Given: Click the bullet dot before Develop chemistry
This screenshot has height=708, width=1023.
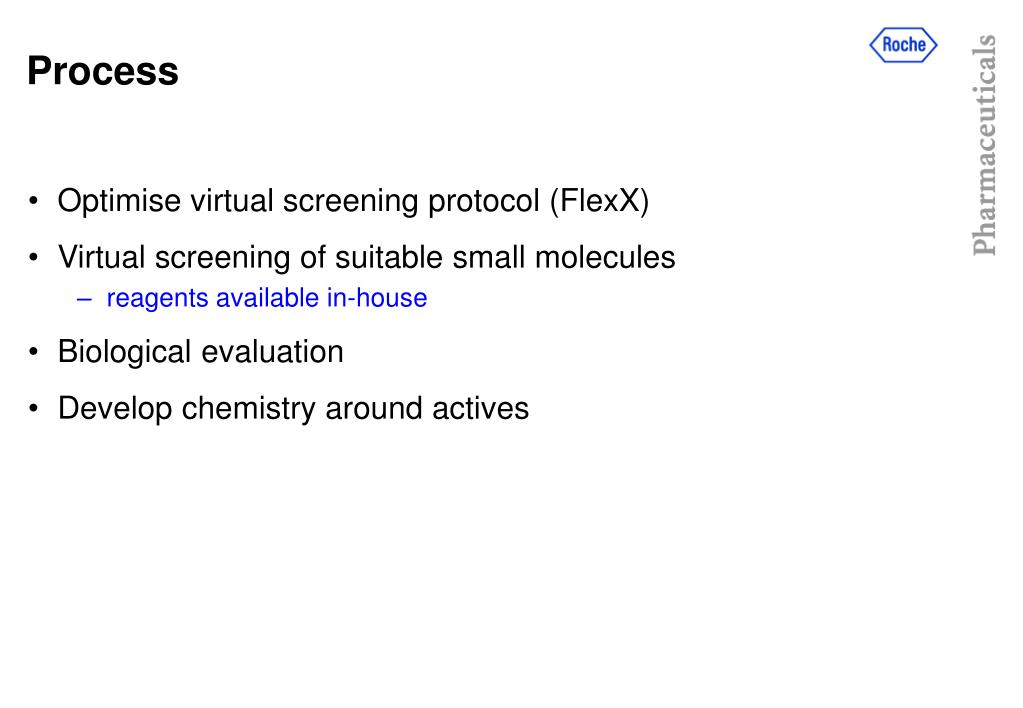Looking at the screenshot, I should point(33,408).
